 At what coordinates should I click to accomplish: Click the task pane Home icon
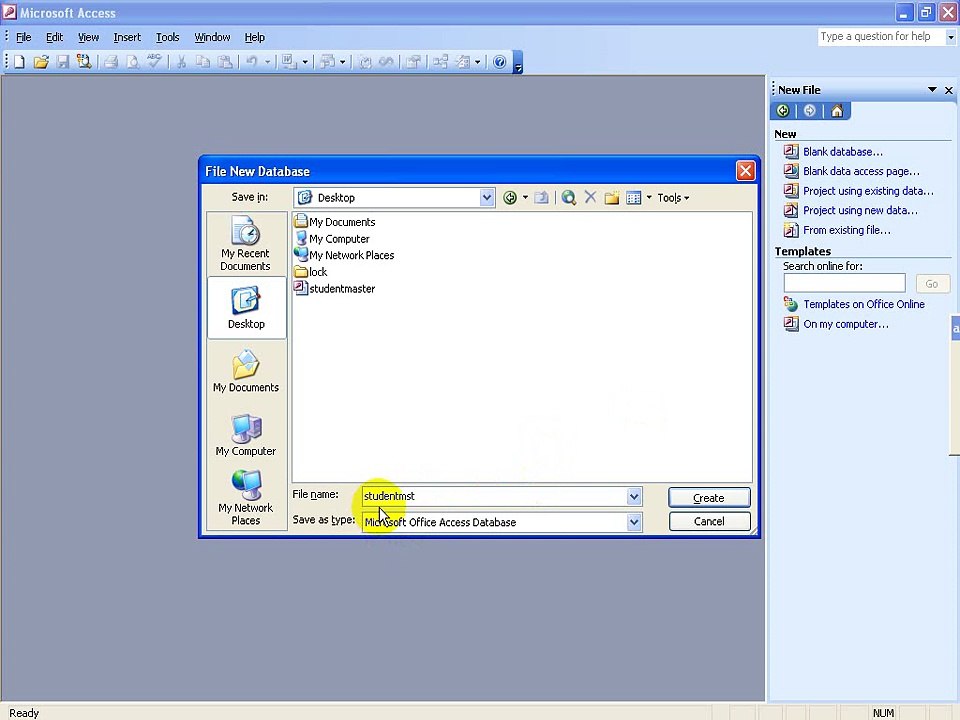pyautogui.click(x=837, y=111)
